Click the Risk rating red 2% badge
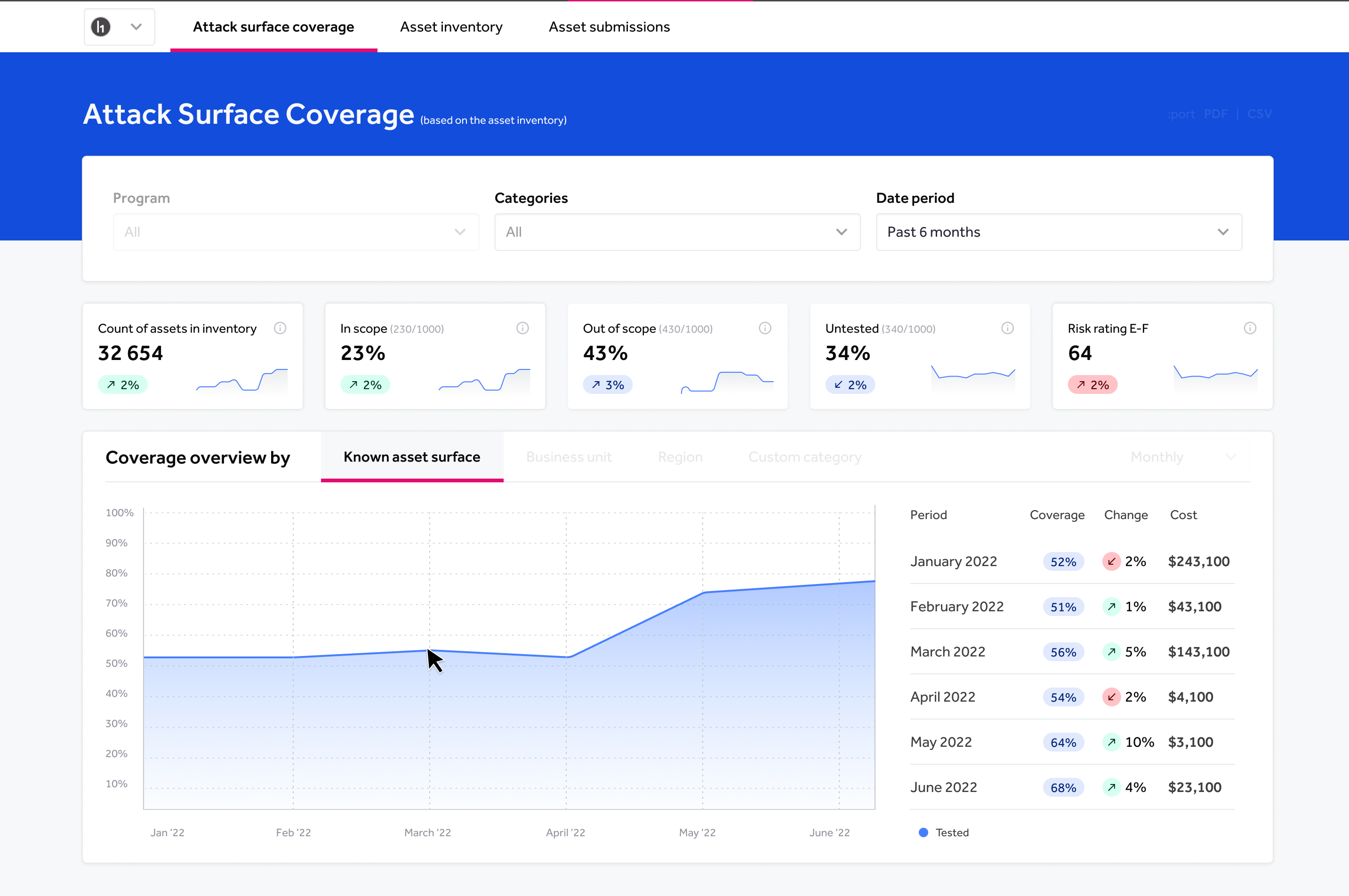 click(1092, 384)
